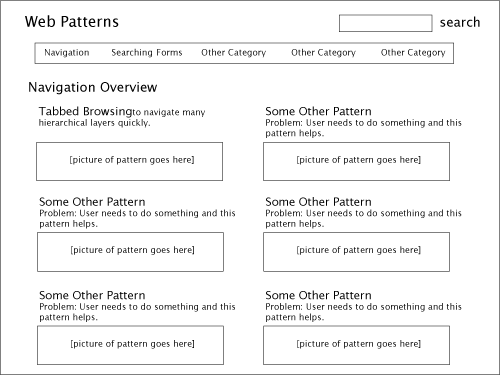
Task: Click middle-right pattern picture placeholder
Action: (356, 252)
